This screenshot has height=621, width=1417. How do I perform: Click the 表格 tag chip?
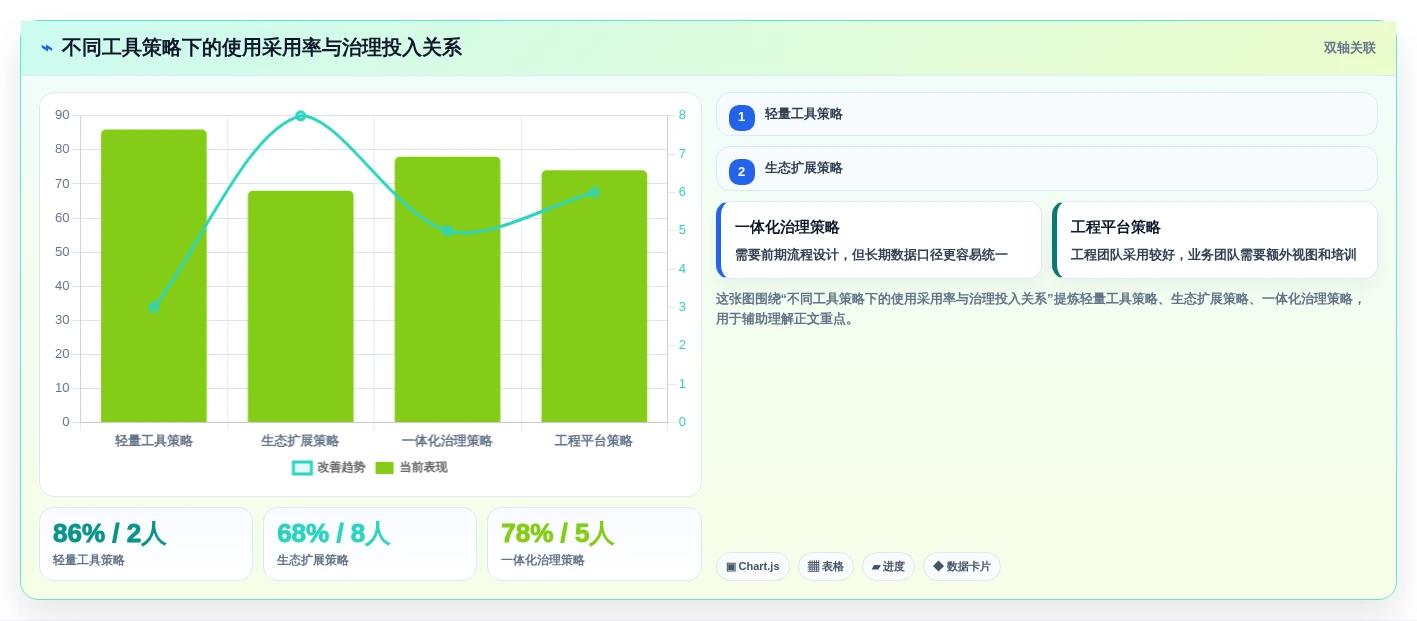(826, 567)
